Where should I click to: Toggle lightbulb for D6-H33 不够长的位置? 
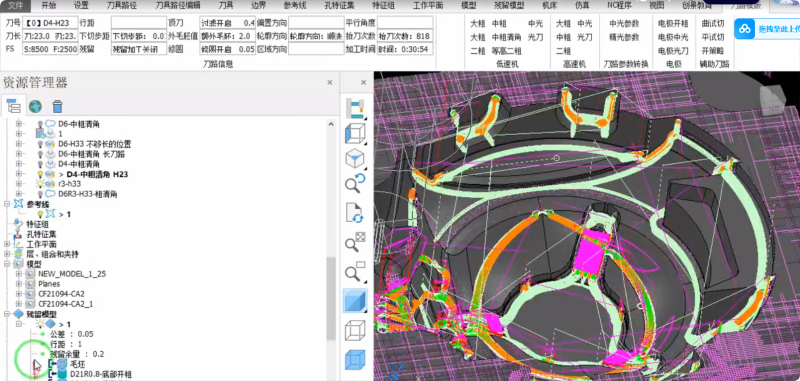tap(40, 144)
